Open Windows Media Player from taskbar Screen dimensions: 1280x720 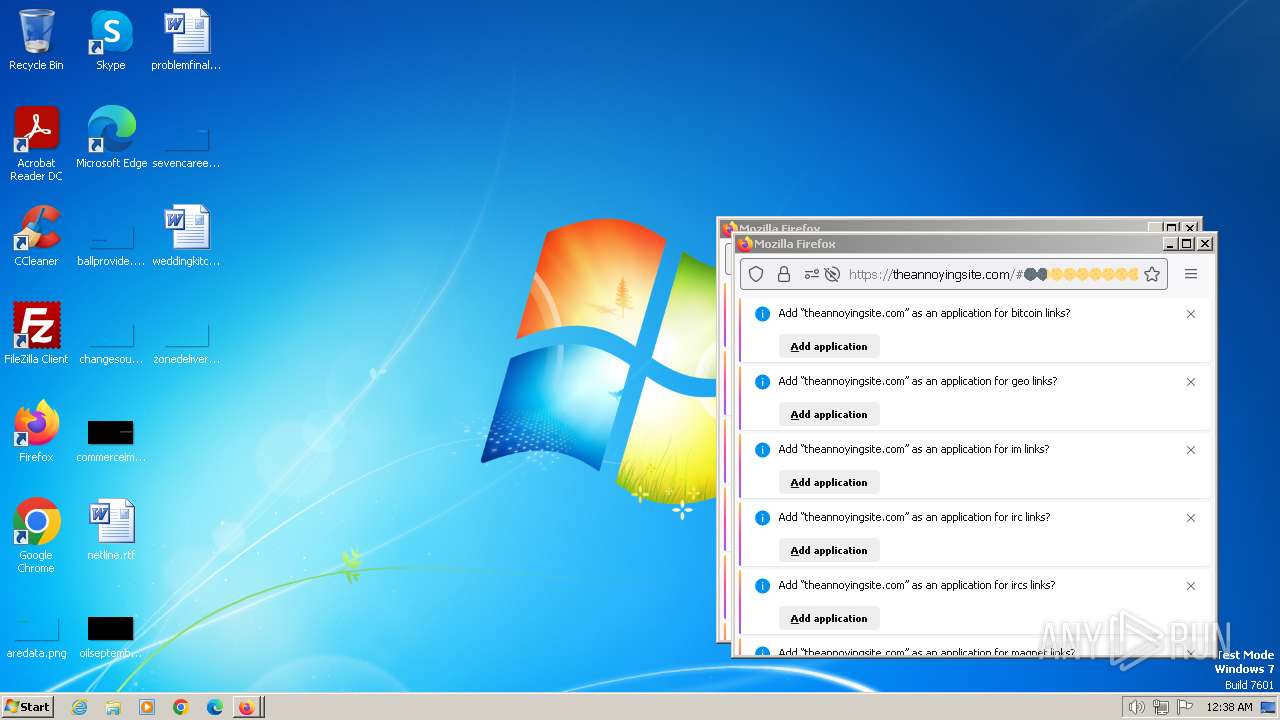(x=147, y=707)
